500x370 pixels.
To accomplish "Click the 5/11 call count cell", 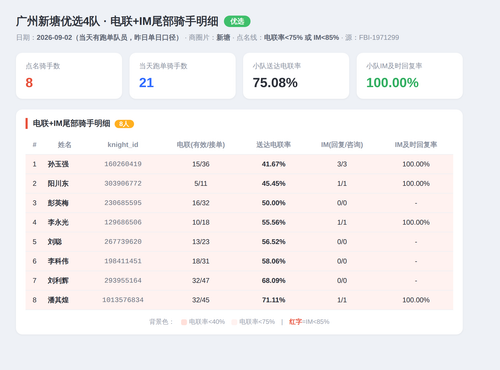I will point(201,183).
